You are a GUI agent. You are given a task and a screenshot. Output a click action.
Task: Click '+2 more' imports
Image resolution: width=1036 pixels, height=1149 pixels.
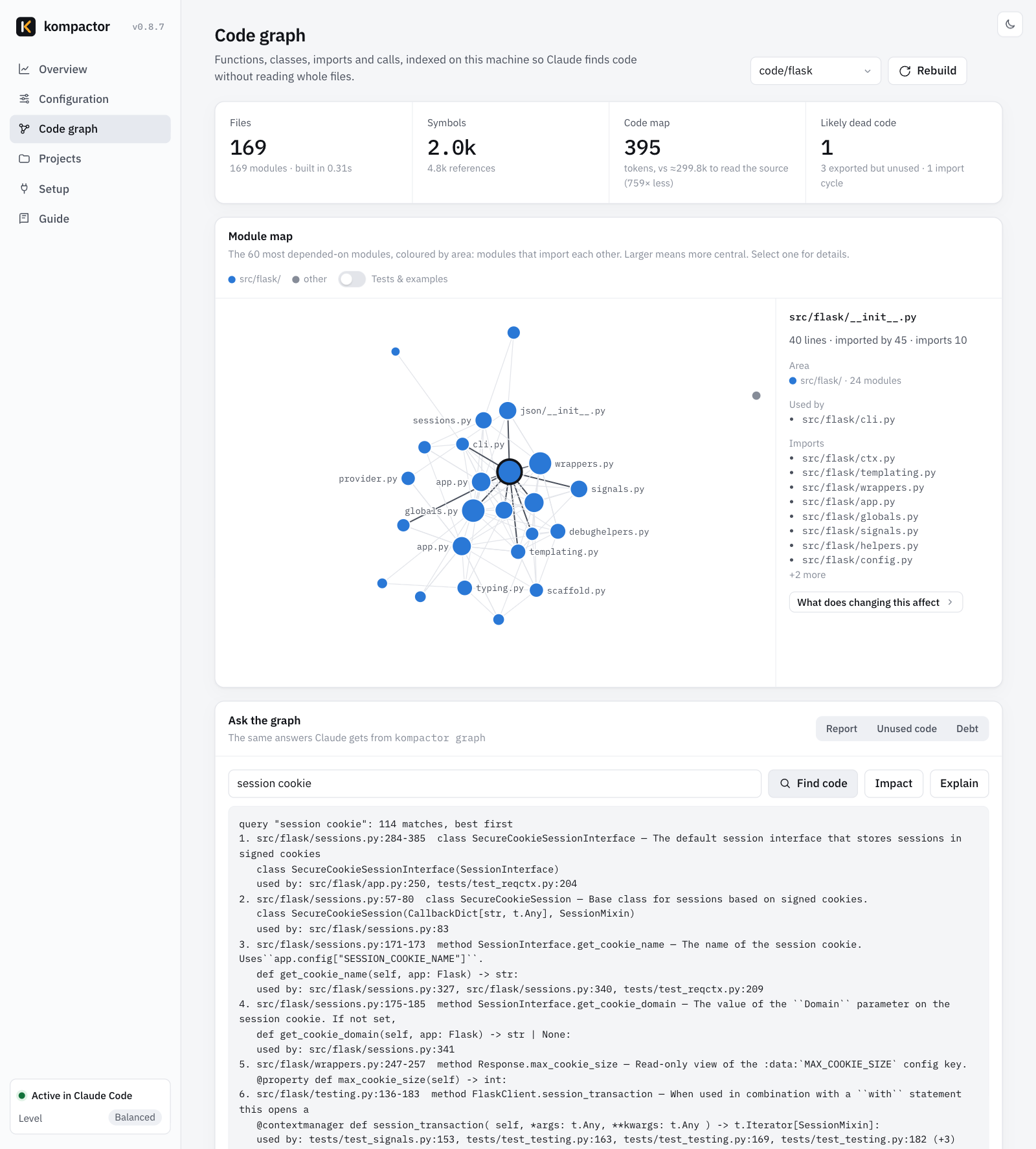click(x=807, y=575)
